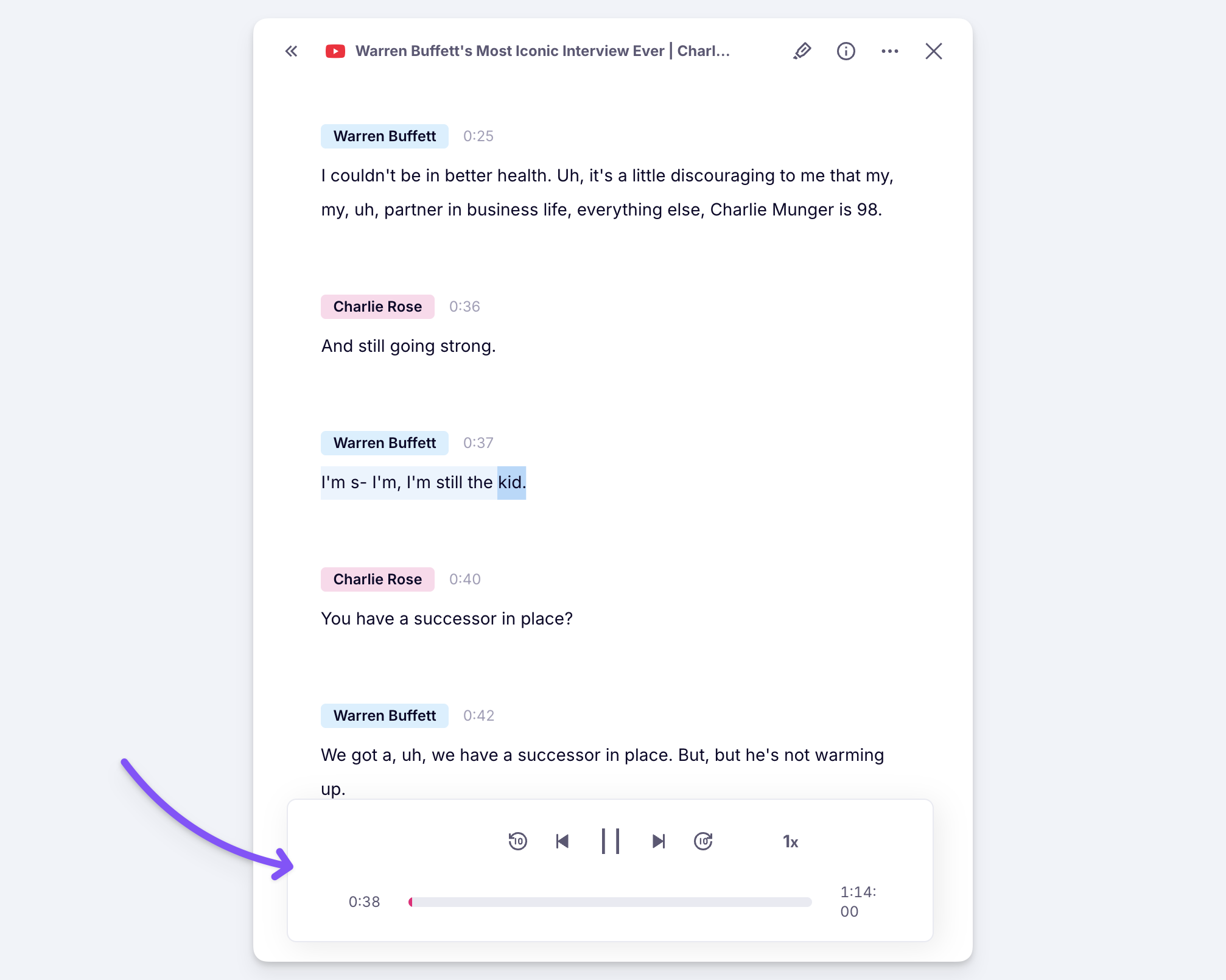Click the highlighted word "kid"
This screenshot has width=1226, height=980.
pyautogui.click(x=510, y=483)
